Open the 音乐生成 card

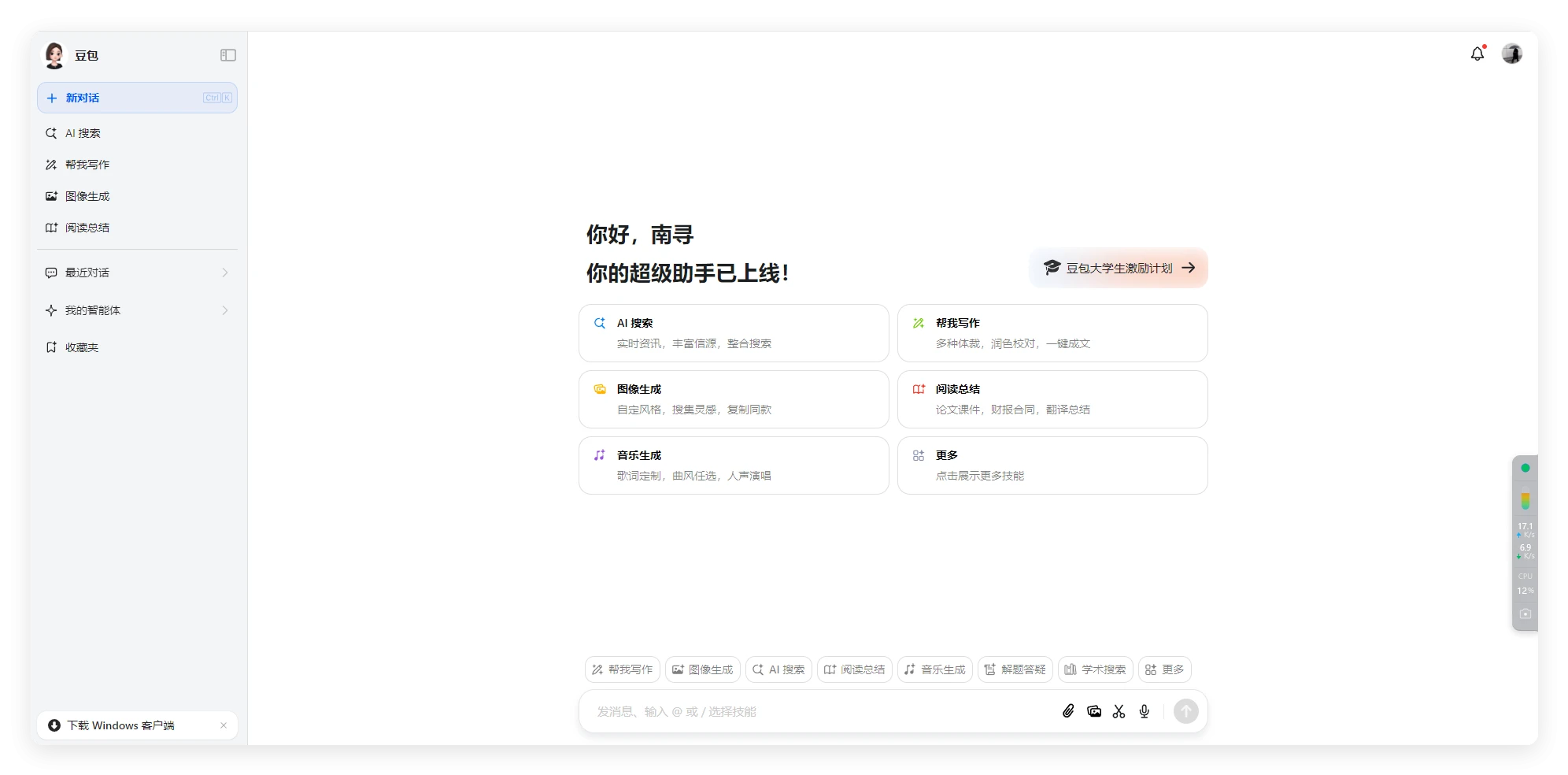[734, 465]
